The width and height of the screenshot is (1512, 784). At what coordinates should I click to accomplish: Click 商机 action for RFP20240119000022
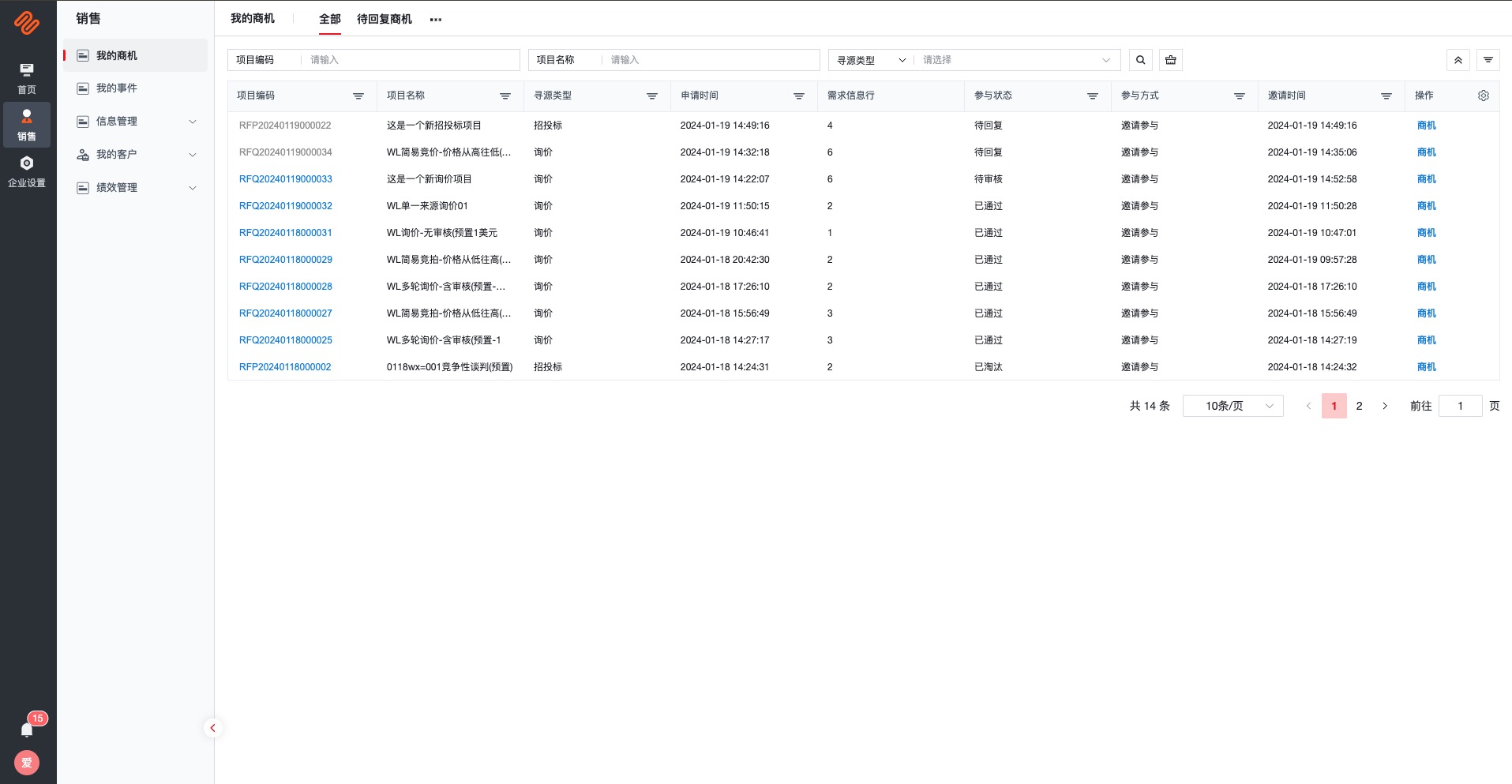(x=1427, y=126)
